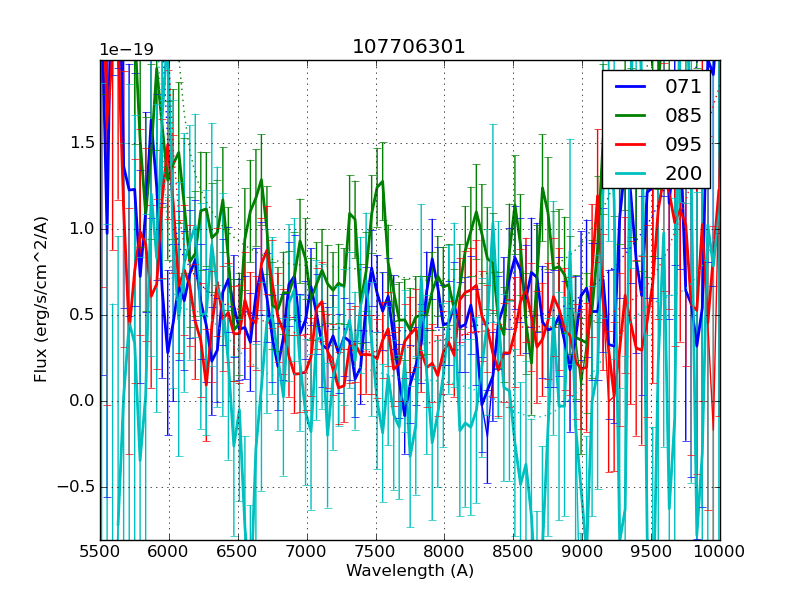Click the 7500 x-axis tick label
This screenshot has height=600, width=800.
(376, 551)
